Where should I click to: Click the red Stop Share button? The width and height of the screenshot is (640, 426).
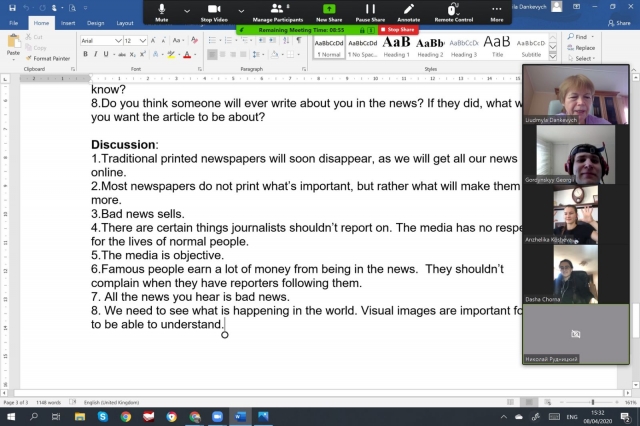point(400,30)
